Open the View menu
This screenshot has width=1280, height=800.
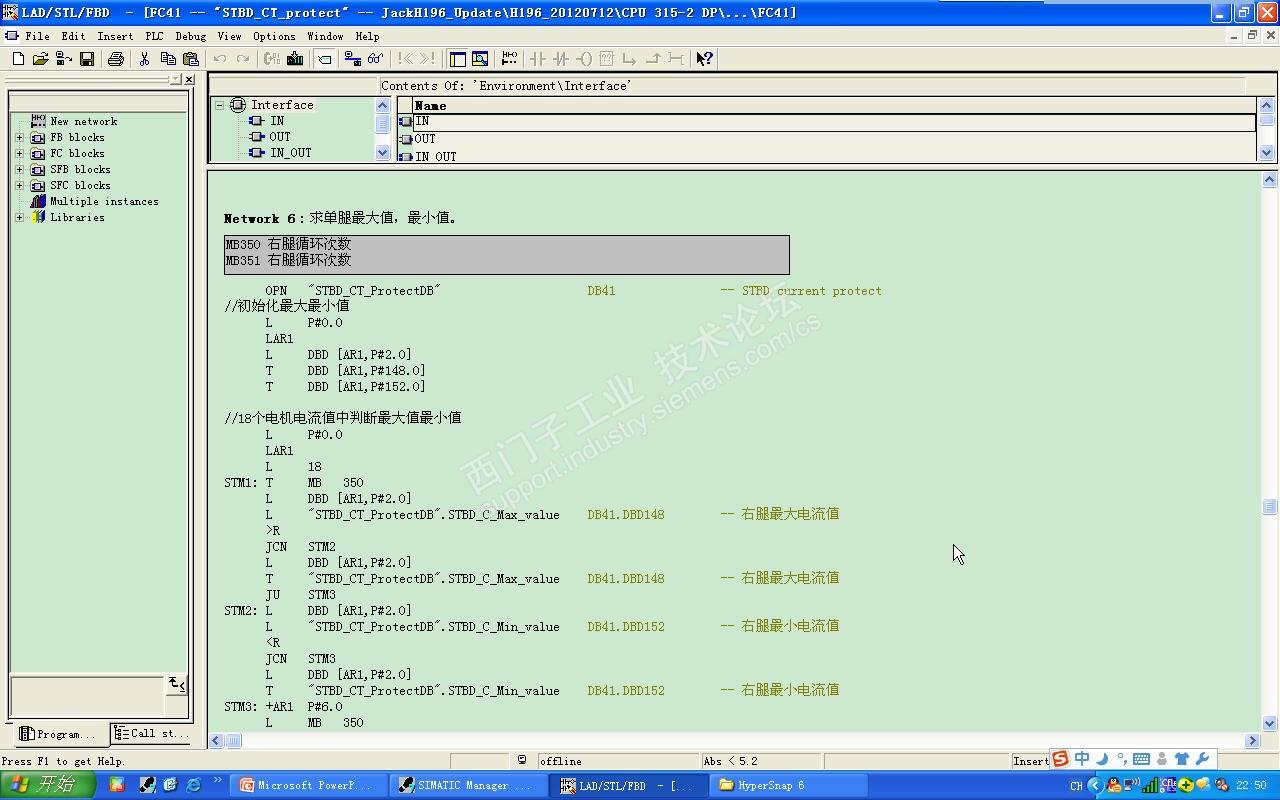[229, 36]
